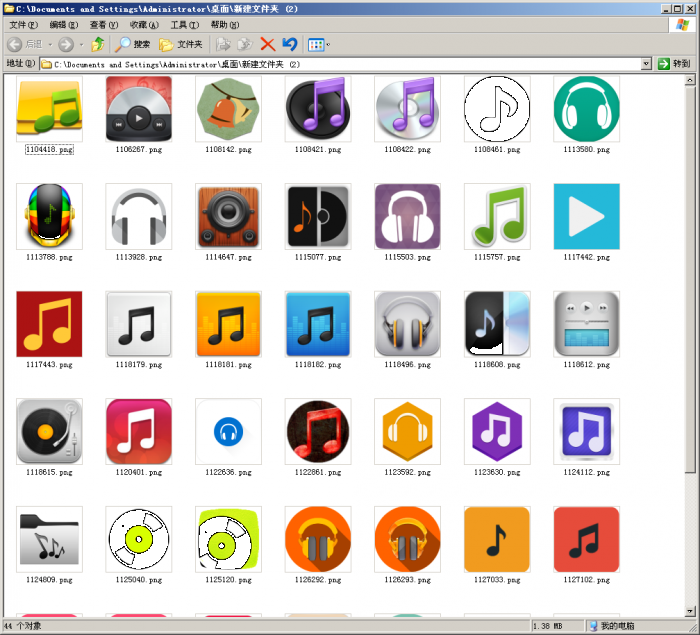700x635 pixels.
Task: Select the orange equalizer note thumbnail 1118181.png
Action: (228, 324)
